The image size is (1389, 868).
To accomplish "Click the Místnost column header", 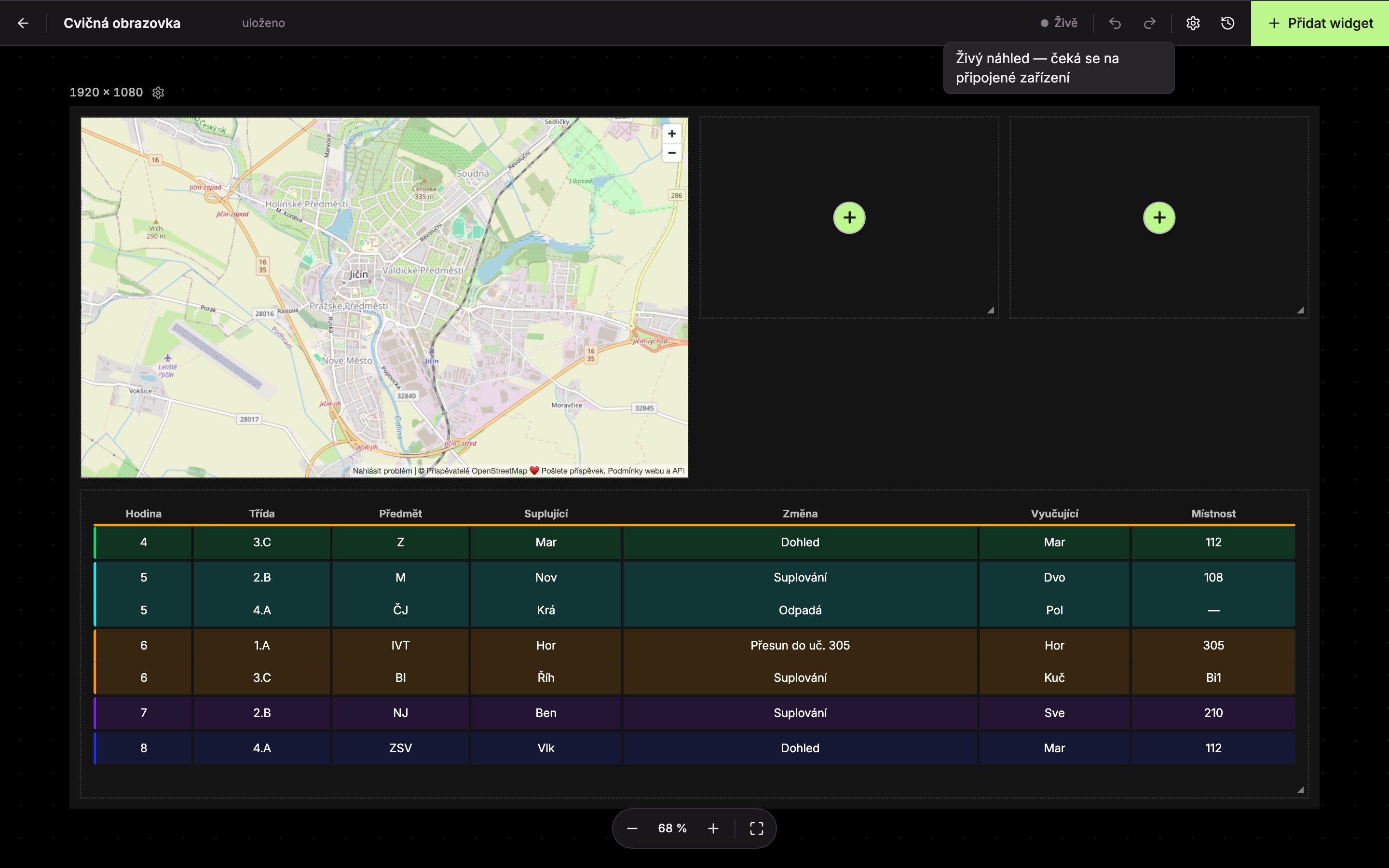I will [1213, 514].
